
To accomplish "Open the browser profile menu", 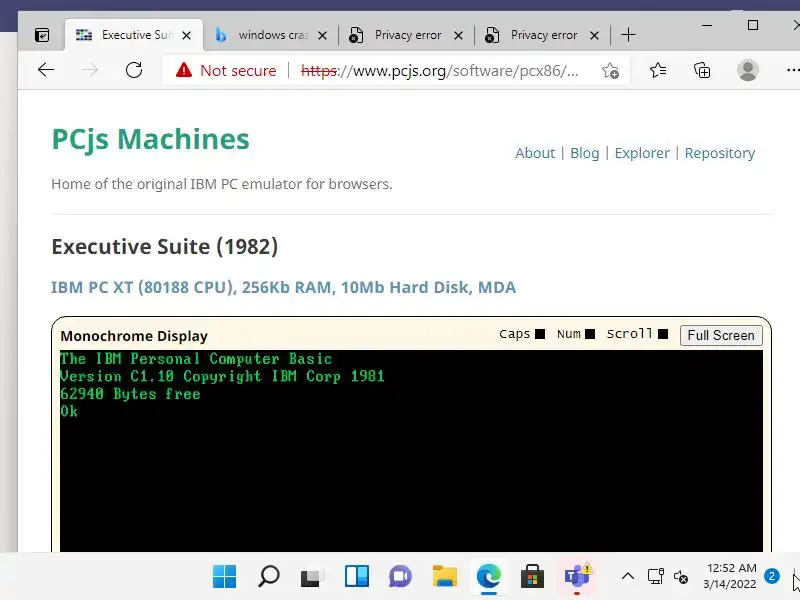I will pyautogui.click(x=747, y=70).
